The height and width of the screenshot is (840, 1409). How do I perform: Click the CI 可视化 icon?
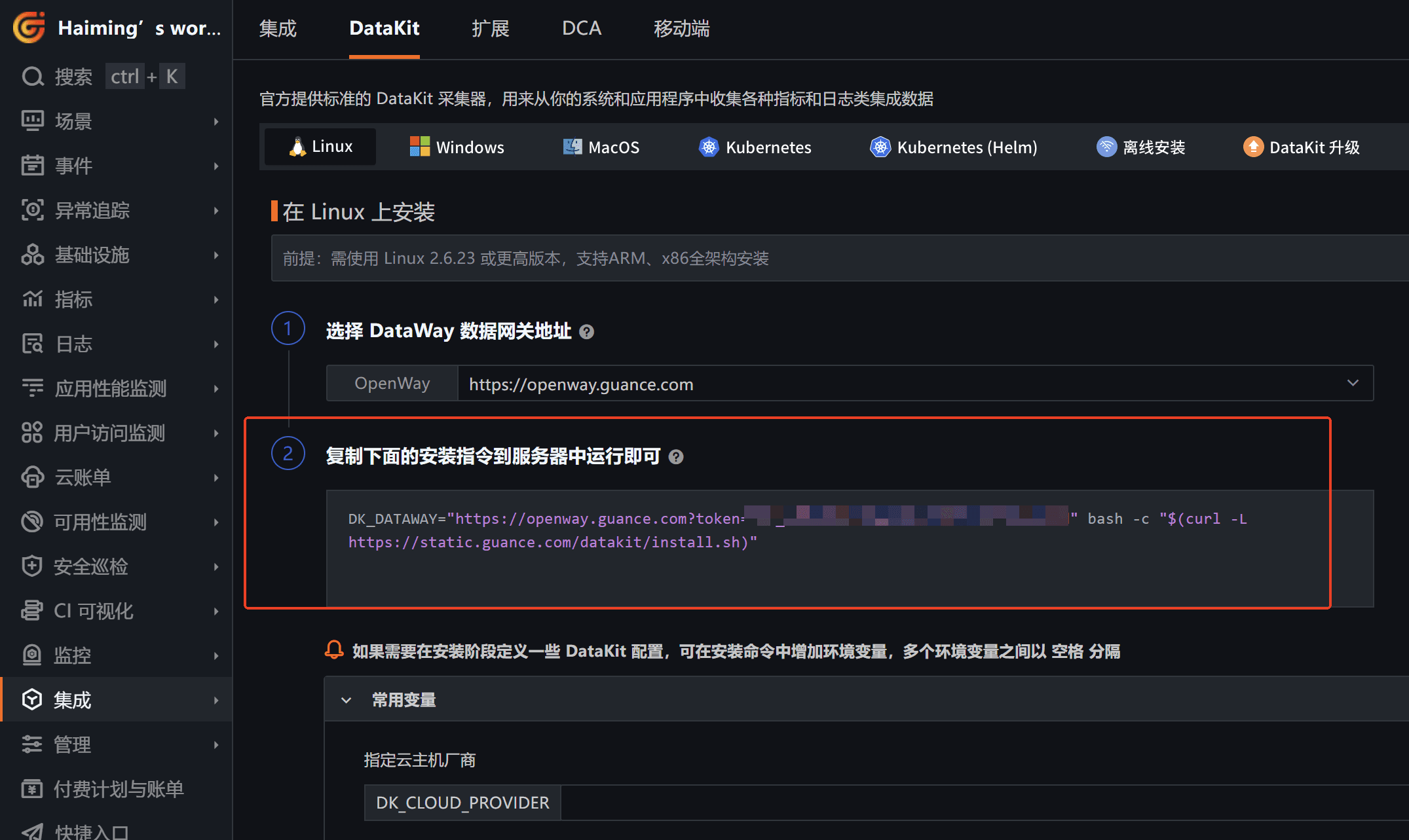(32, 611)
